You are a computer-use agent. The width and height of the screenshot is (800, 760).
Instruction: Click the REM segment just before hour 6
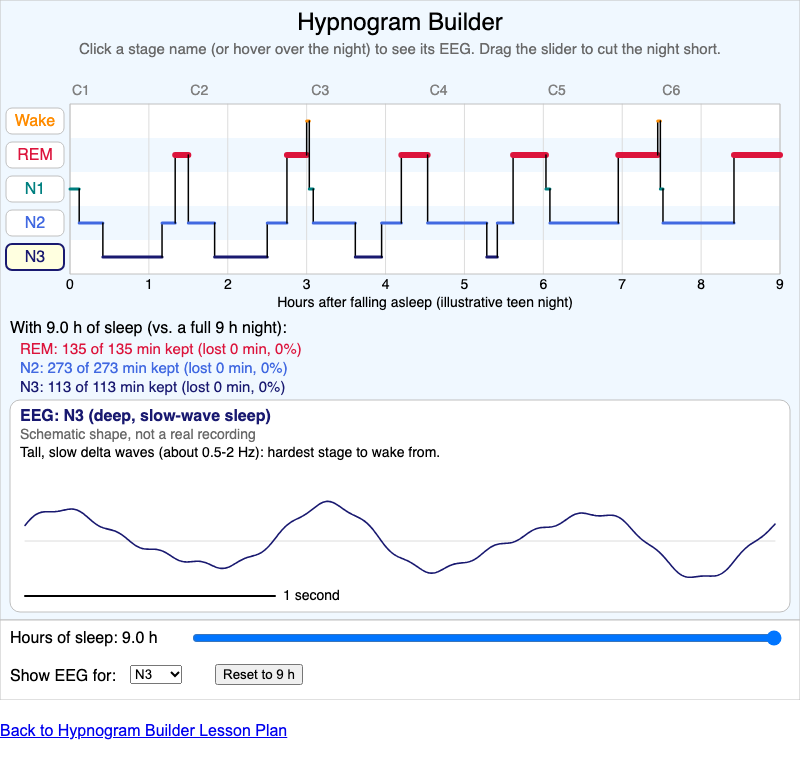click(x=530, y=155)
